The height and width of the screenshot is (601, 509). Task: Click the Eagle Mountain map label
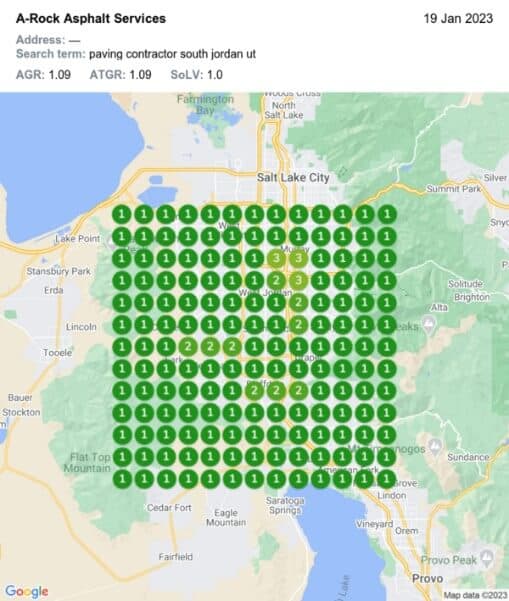226,517
